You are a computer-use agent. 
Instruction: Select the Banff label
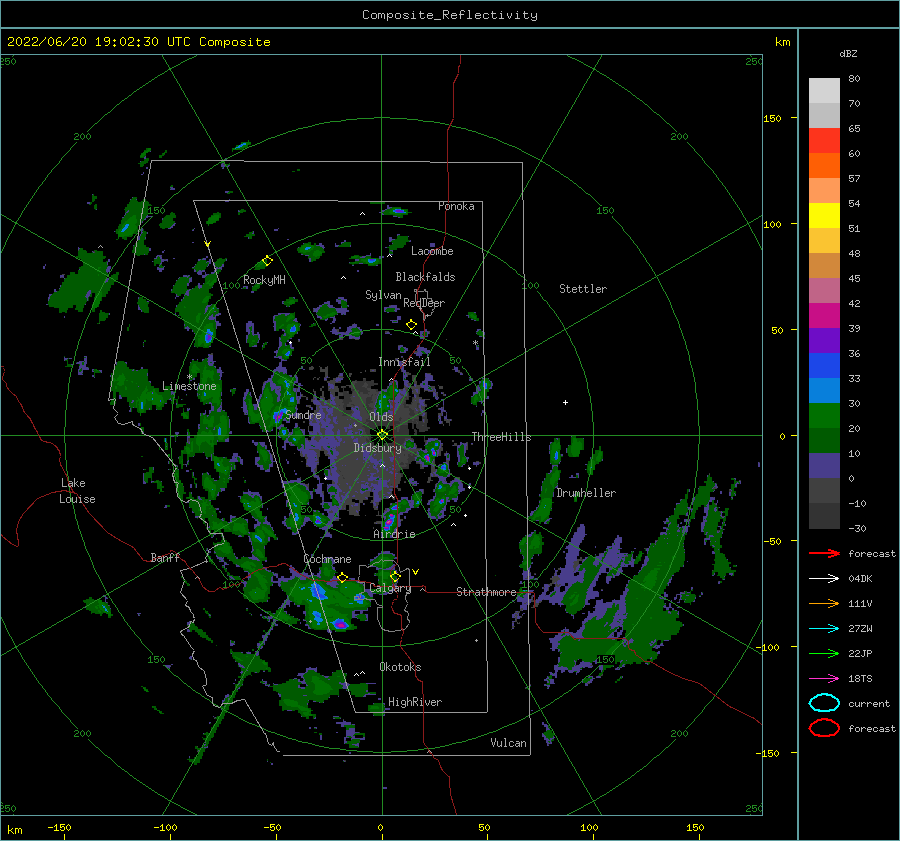(x=165, y=557)
